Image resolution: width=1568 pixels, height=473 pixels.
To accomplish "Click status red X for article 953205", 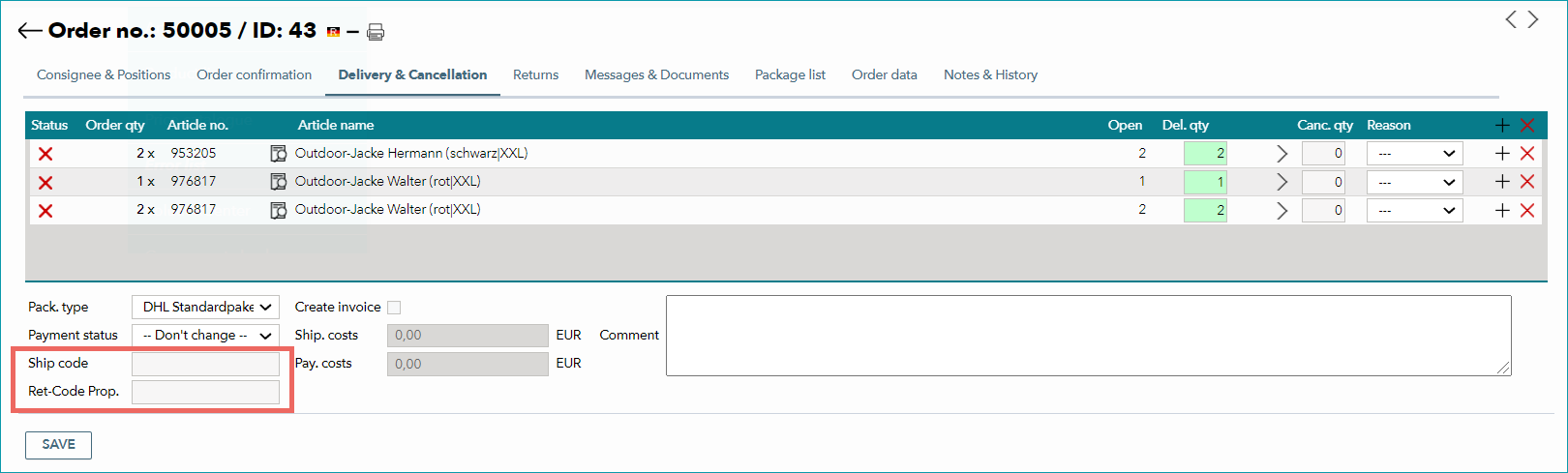I will click(x=45, y=154).
